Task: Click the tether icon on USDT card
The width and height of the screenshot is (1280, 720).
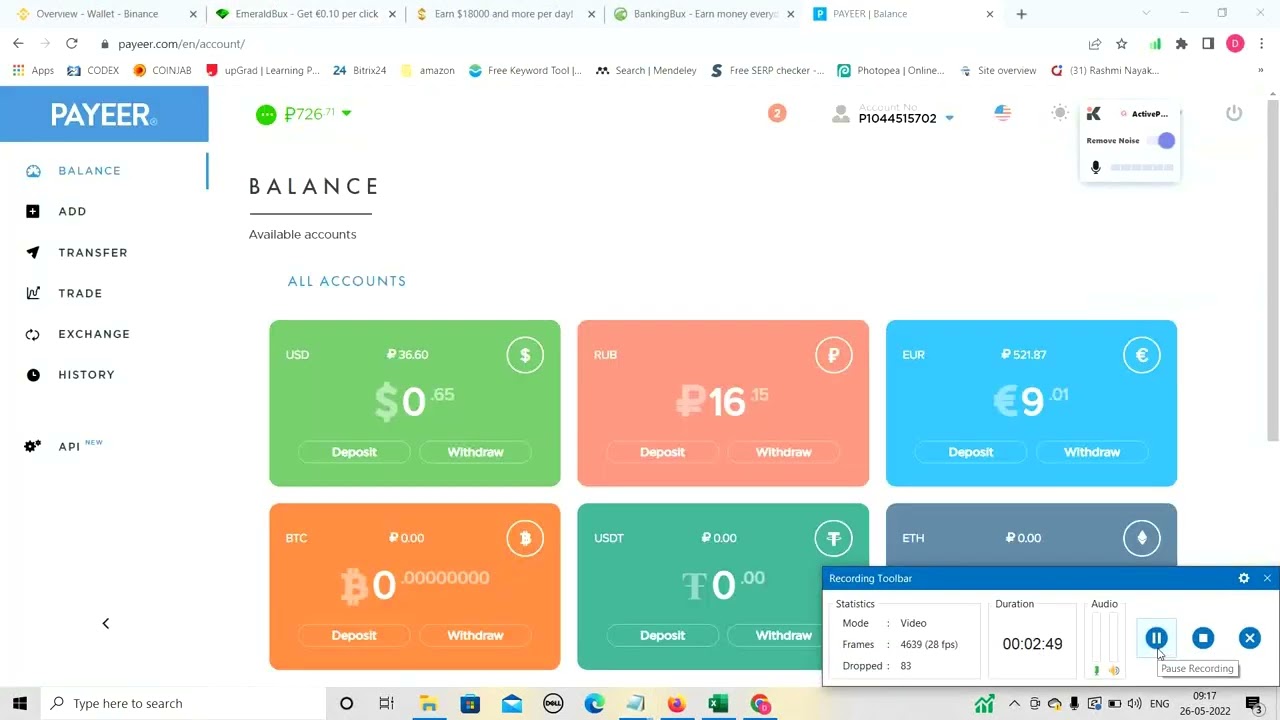Action: pos(833,538)
